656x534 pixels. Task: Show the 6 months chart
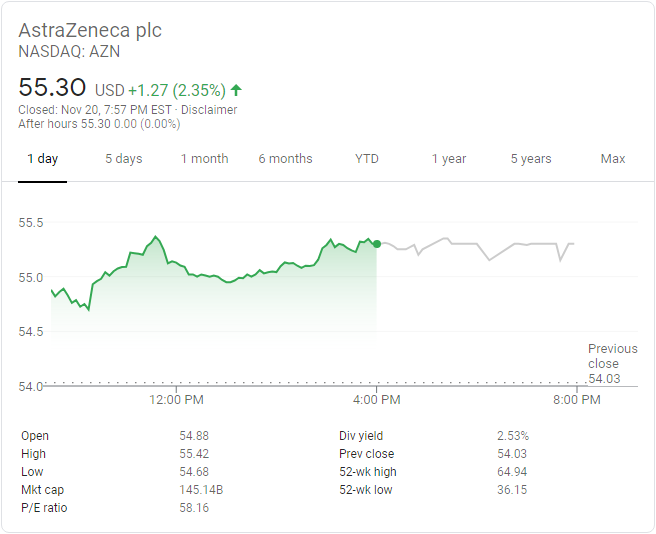click(285, 159)
